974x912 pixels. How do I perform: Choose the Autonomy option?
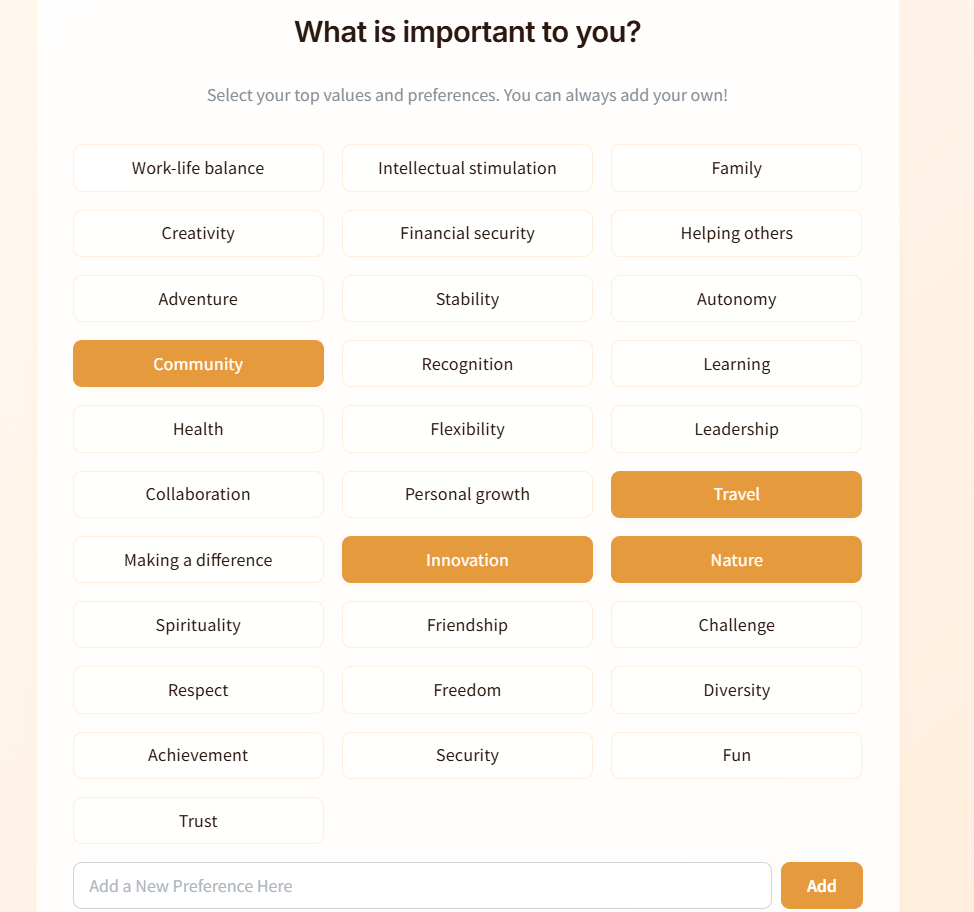(x=736, y=299)
